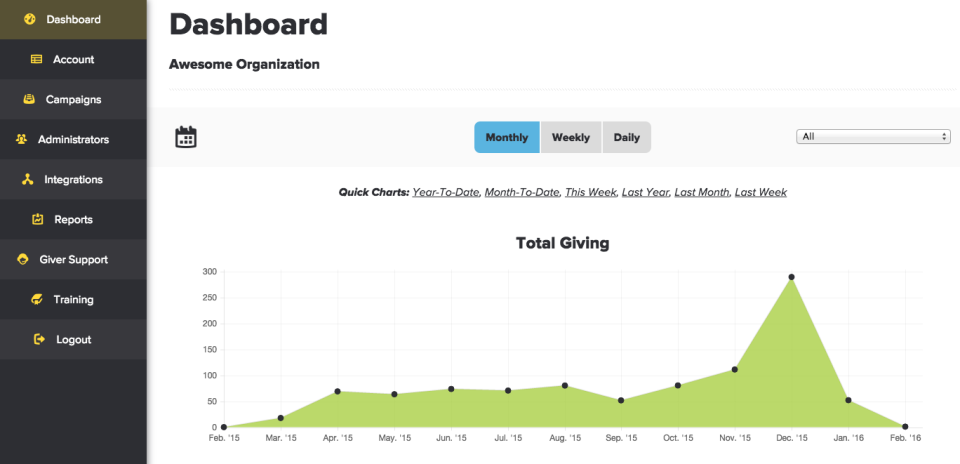Show the Last Month quick chart
This screenshot has width=960, height=464.
pyautogui.click(x=701, y=192)
